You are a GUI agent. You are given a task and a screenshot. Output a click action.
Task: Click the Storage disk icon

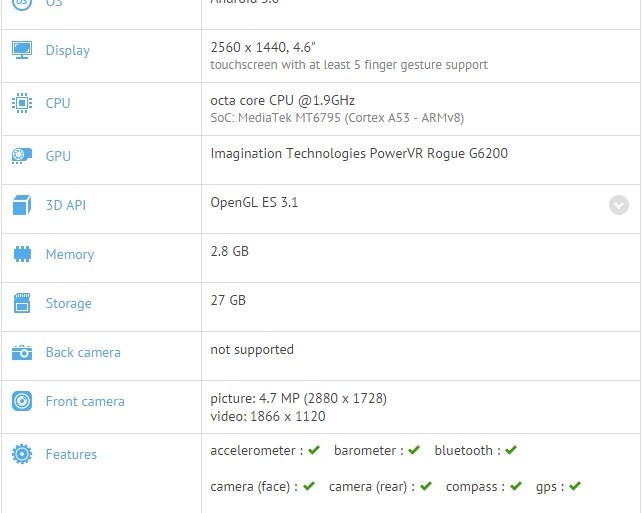21,304
